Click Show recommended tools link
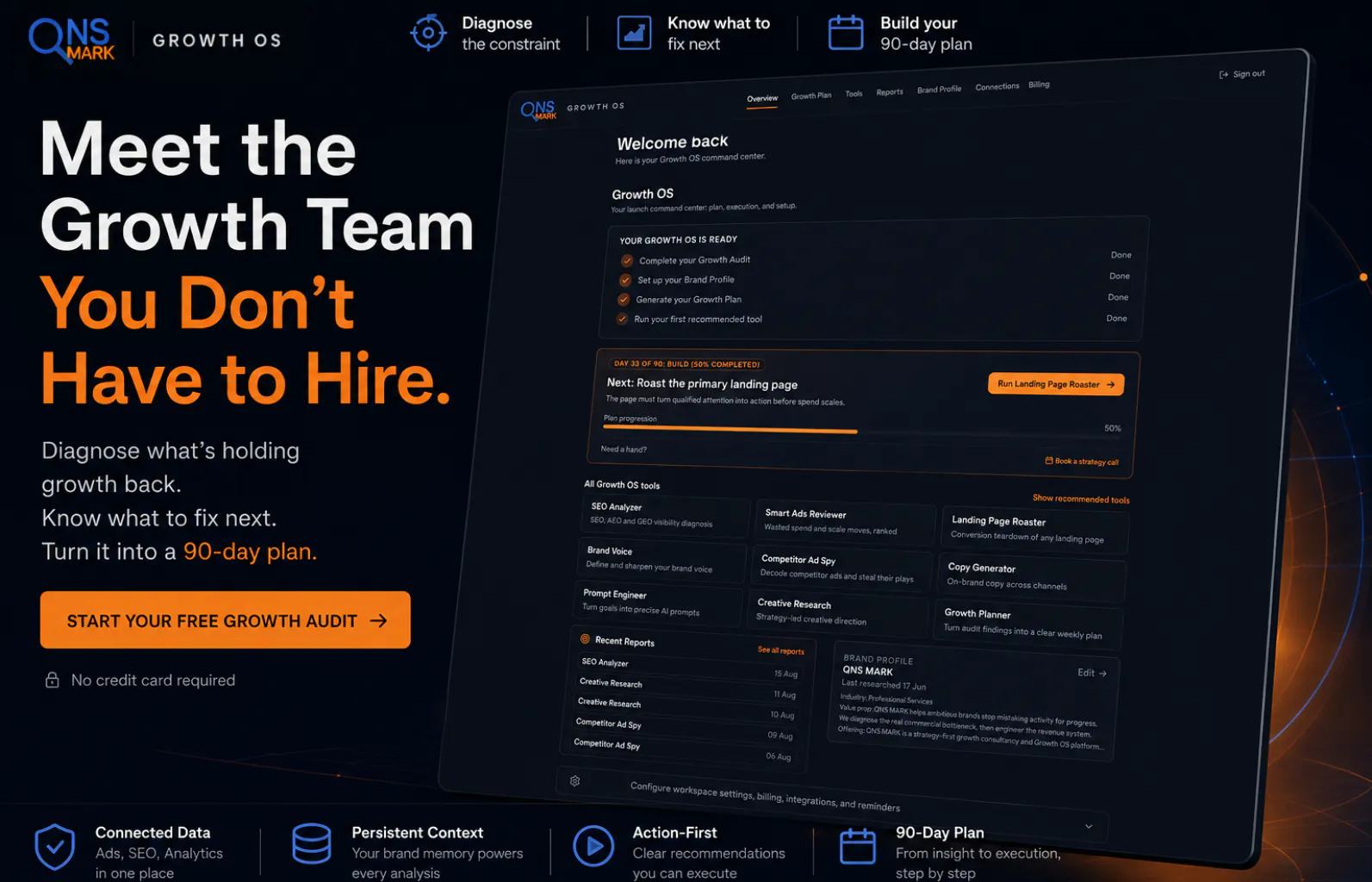 1081,499
